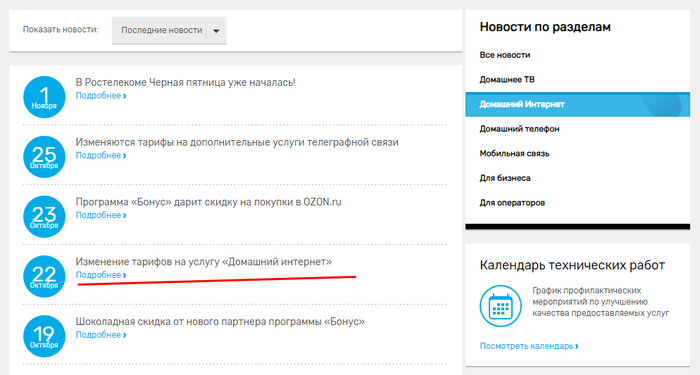Select 'Для операторов' section
The height and width of the screenshot is (375, 700).
click(x=512, y=203)
